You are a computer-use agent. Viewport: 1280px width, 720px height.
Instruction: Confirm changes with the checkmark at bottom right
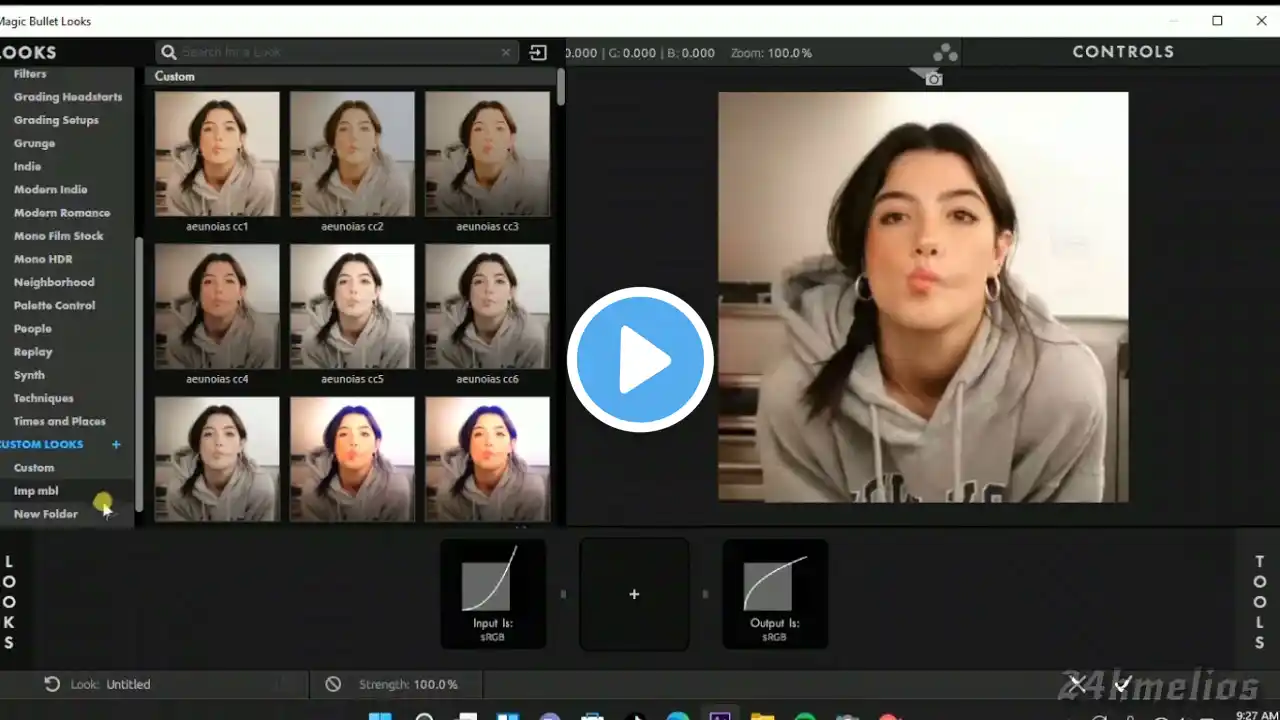pos(1122,685)
